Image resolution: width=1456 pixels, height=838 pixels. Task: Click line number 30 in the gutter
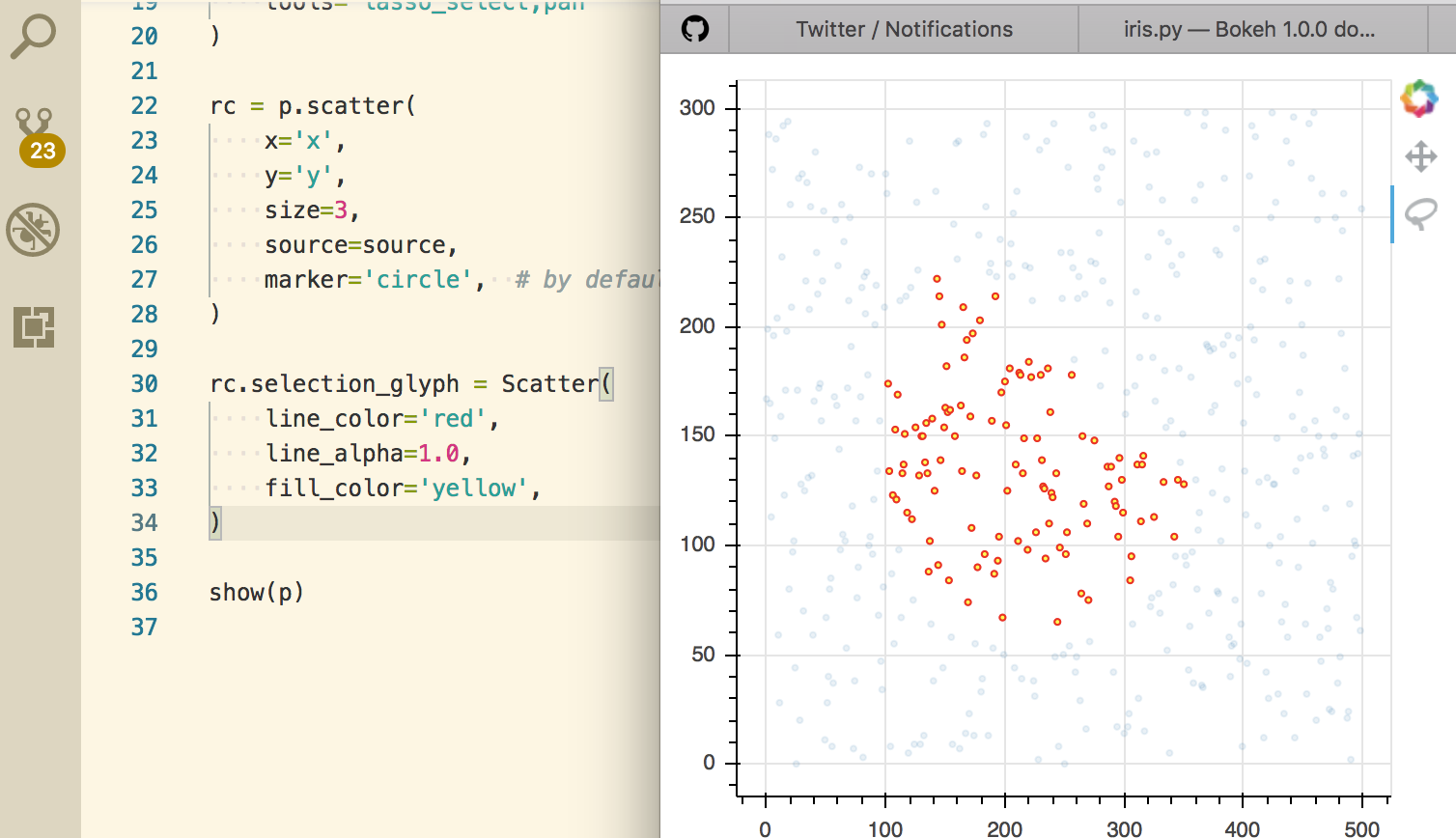tap(145, 383)
